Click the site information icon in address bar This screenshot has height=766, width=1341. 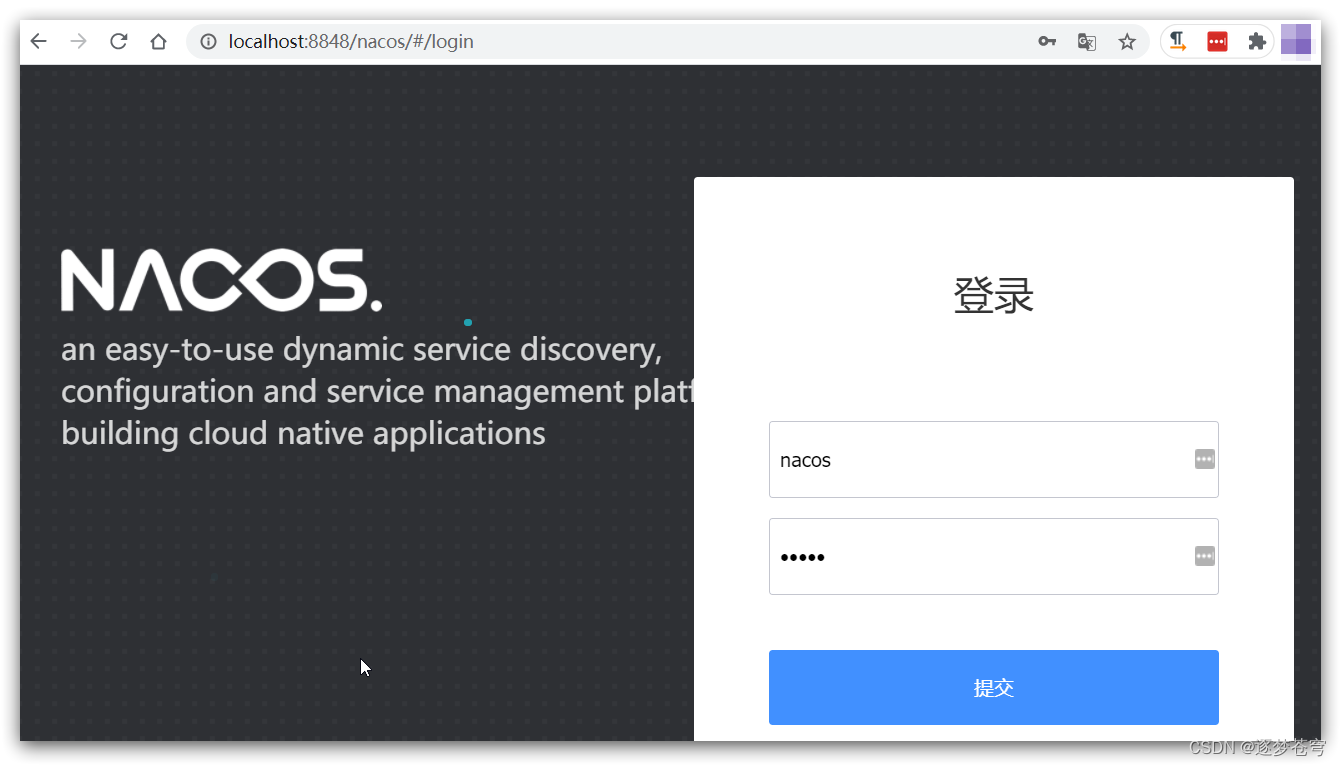(x=207, y=41)
